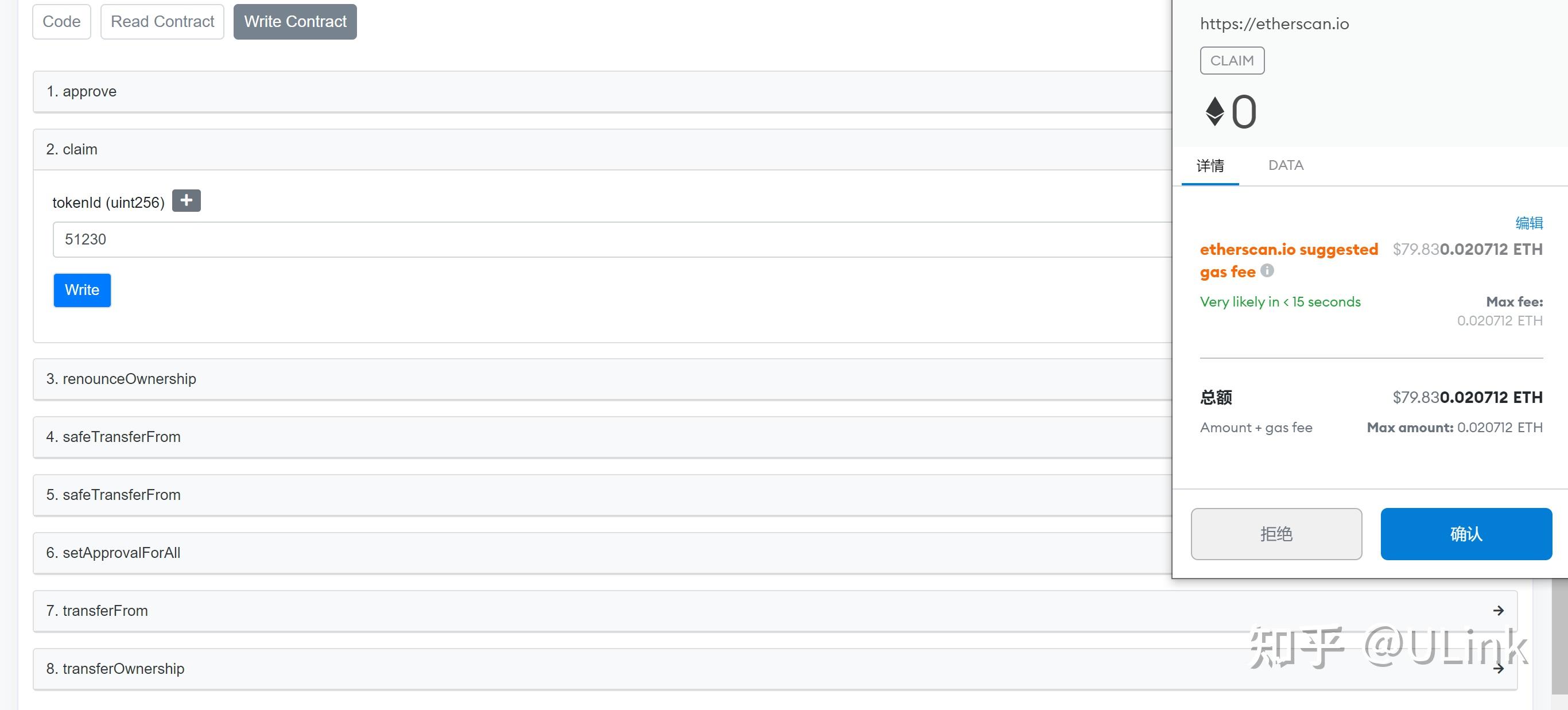Collapse the claim function section
Screen dimensions: 1568x710
[603, 149]
